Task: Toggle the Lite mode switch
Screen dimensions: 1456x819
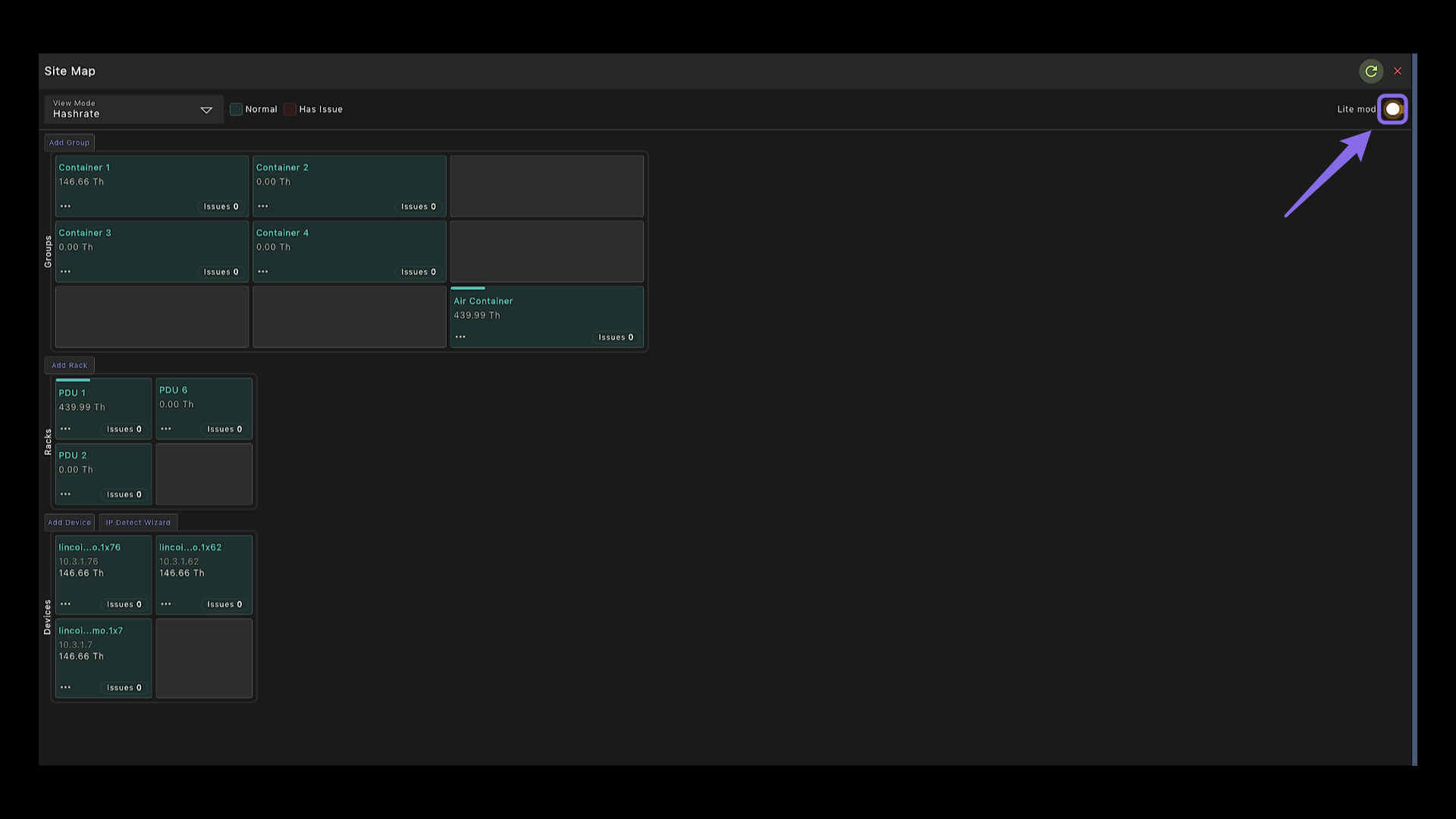Action: pos(1393,109)
